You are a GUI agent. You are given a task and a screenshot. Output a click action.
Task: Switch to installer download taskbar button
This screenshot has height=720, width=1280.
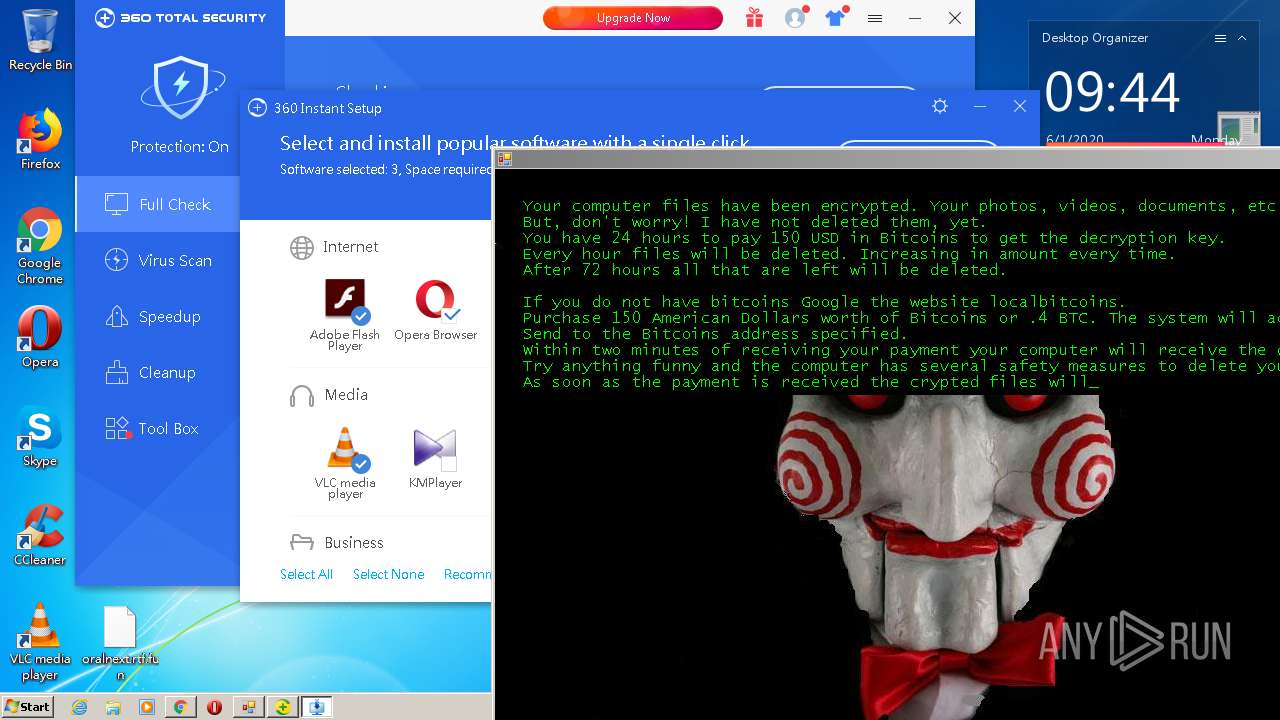point(317,707)
